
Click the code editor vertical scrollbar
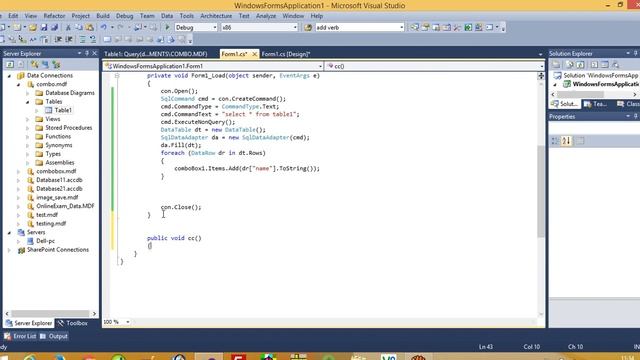[541, 191]
